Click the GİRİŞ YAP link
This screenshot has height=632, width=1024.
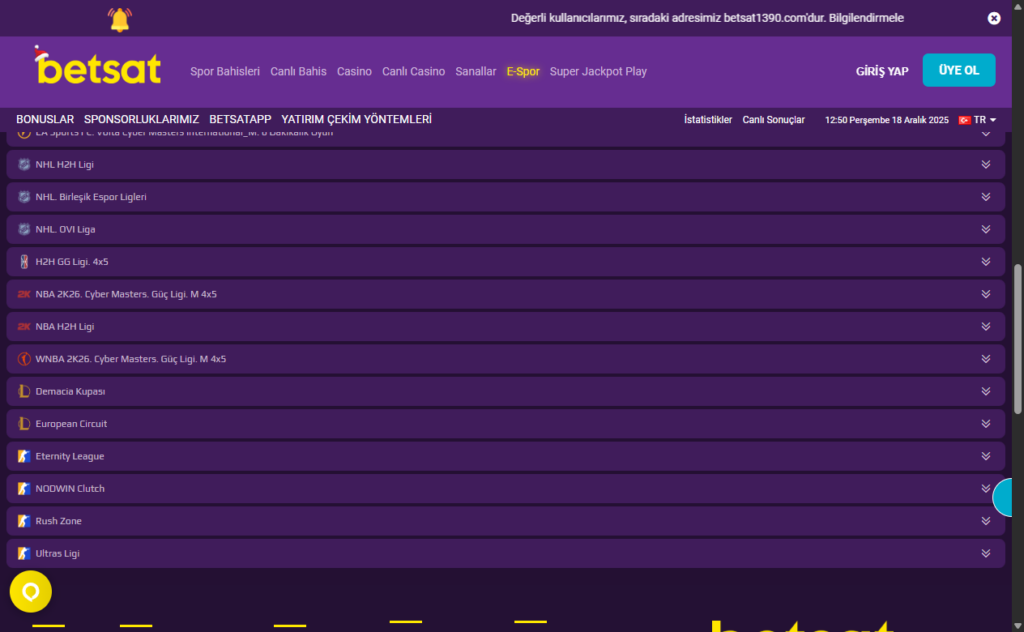(881, 71)
